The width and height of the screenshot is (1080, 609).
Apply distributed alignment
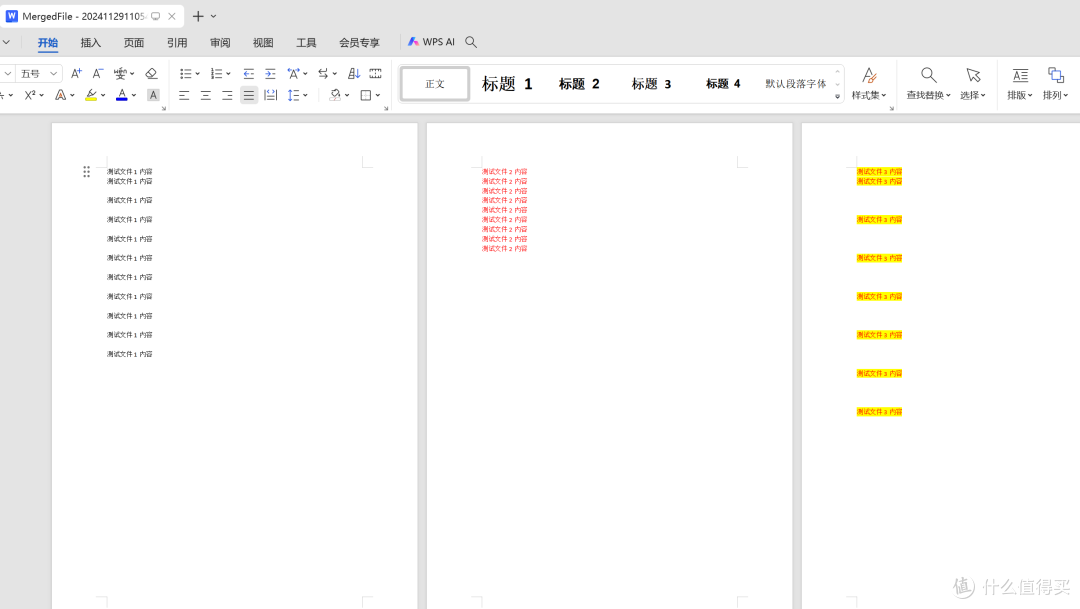[x=271, y=95]
